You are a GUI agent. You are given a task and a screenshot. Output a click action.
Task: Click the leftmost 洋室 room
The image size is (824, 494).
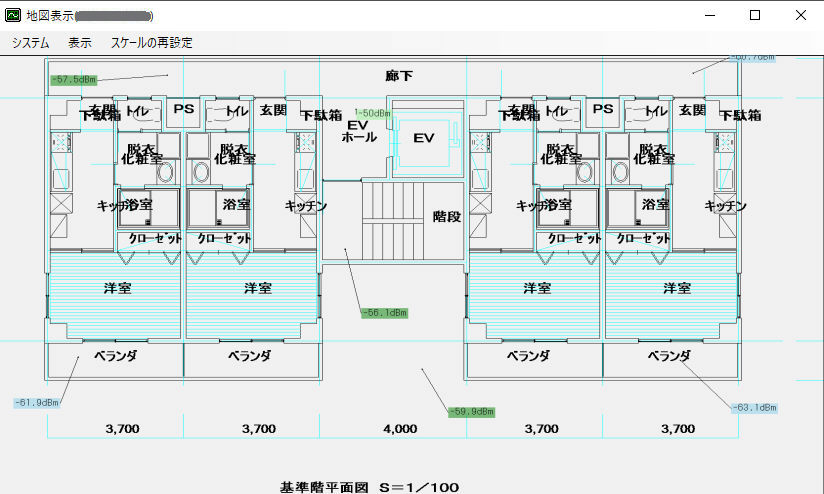pyautogui.click(x=117, y=288)
